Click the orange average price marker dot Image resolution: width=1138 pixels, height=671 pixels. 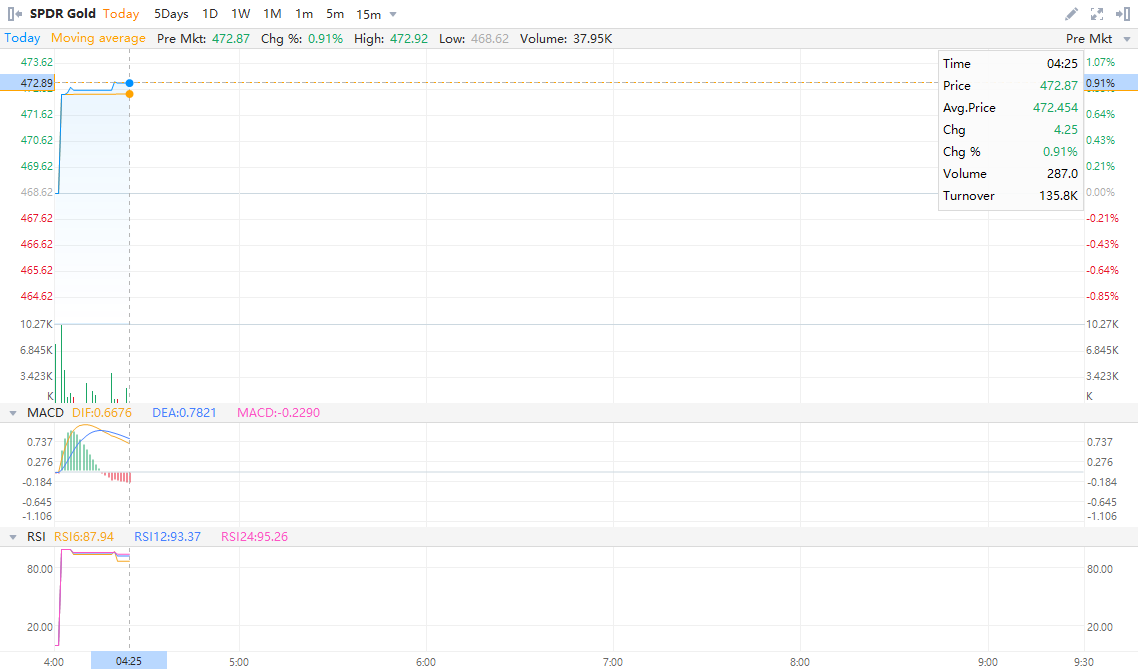click(x=130, y=94)
